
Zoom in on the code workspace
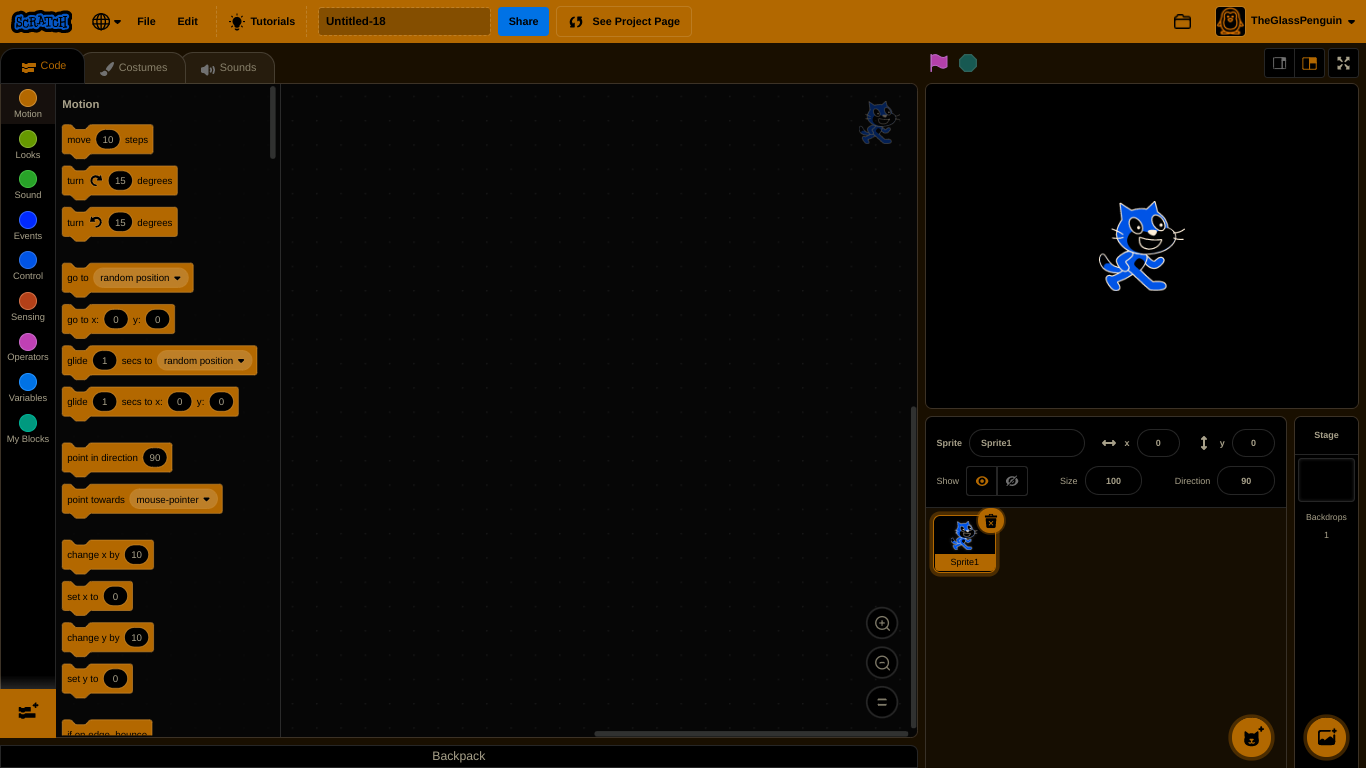tap(882, 622)
